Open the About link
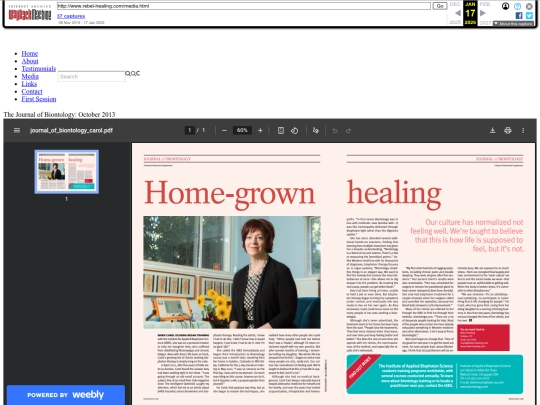 tap(30, 61)
